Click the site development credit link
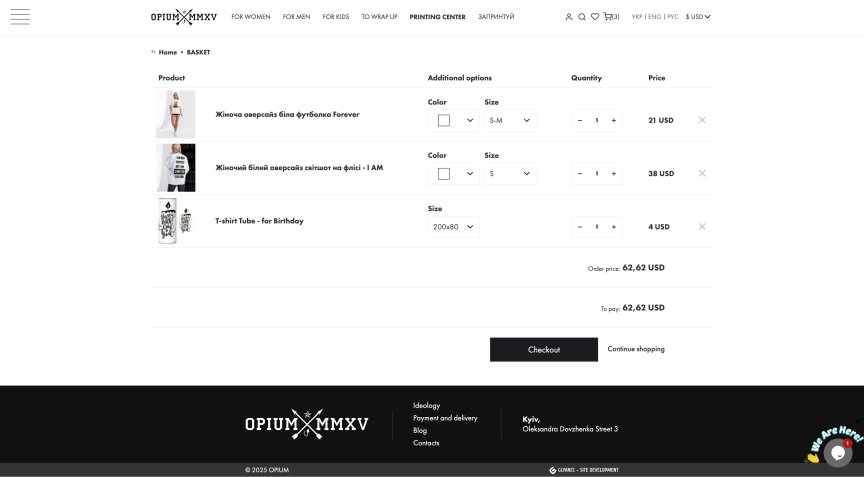The height and width of the screenshot is (477, 864). coord(584,470)
